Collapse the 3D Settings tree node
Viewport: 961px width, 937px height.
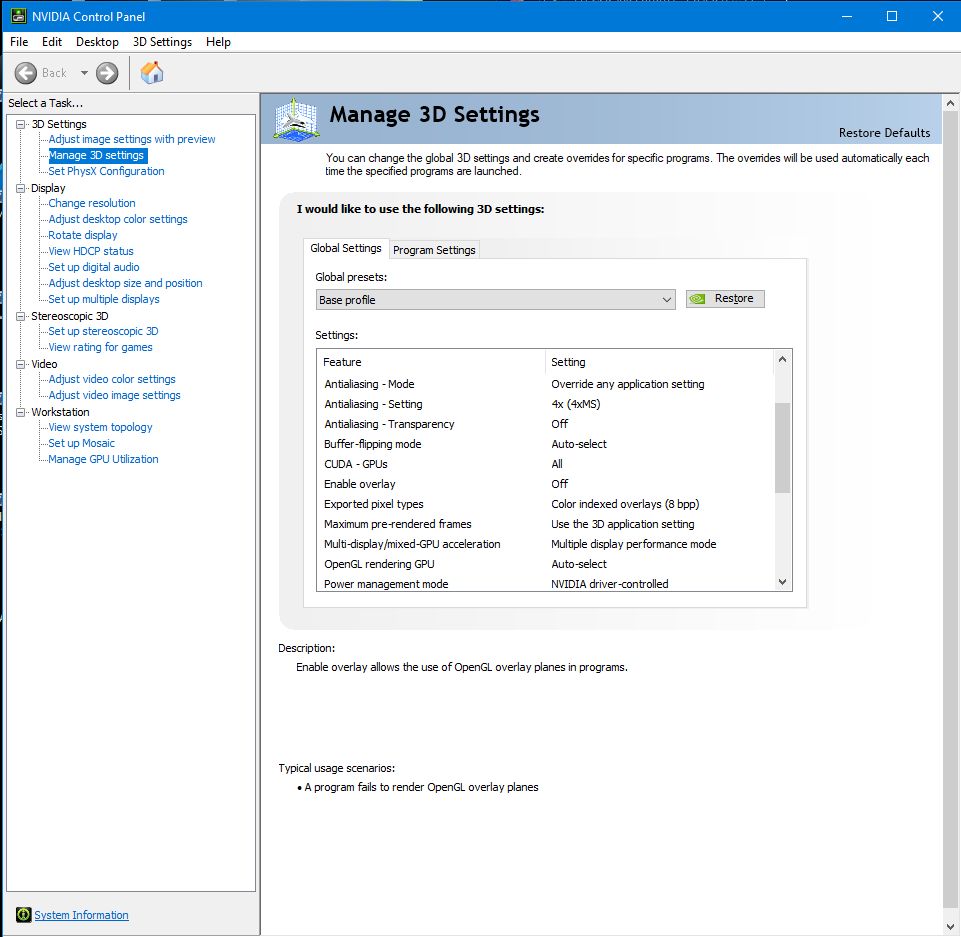pyautogui.click(x=21, y=124)
